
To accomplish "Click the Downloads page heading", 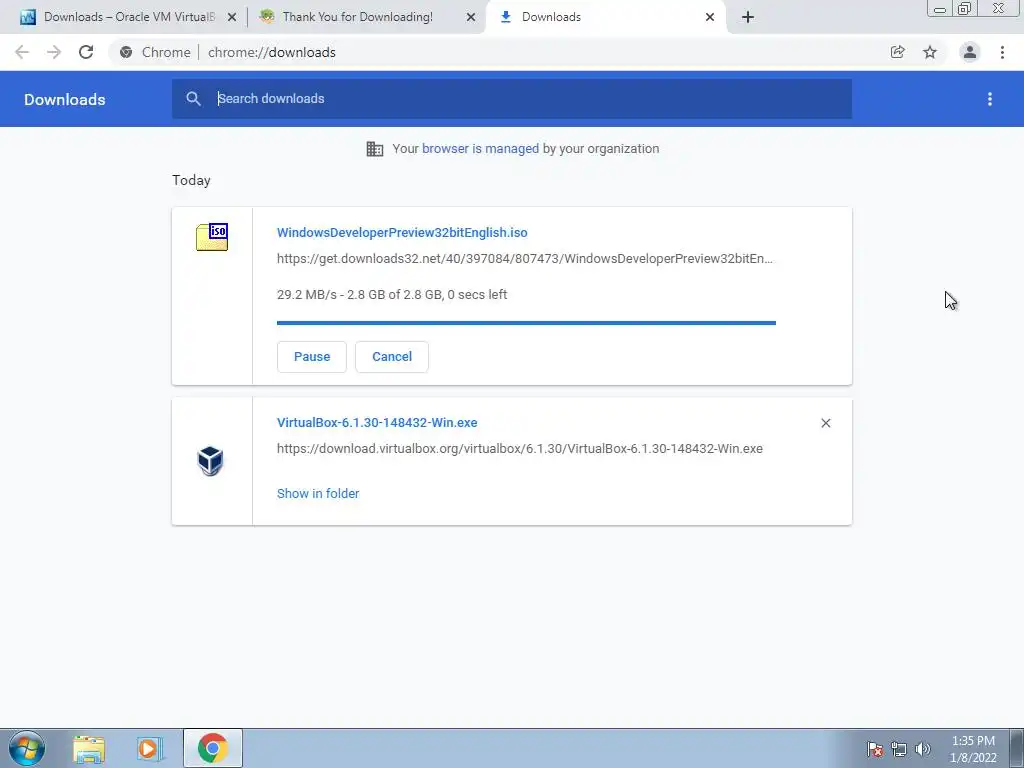I will [x=65, y=99].
